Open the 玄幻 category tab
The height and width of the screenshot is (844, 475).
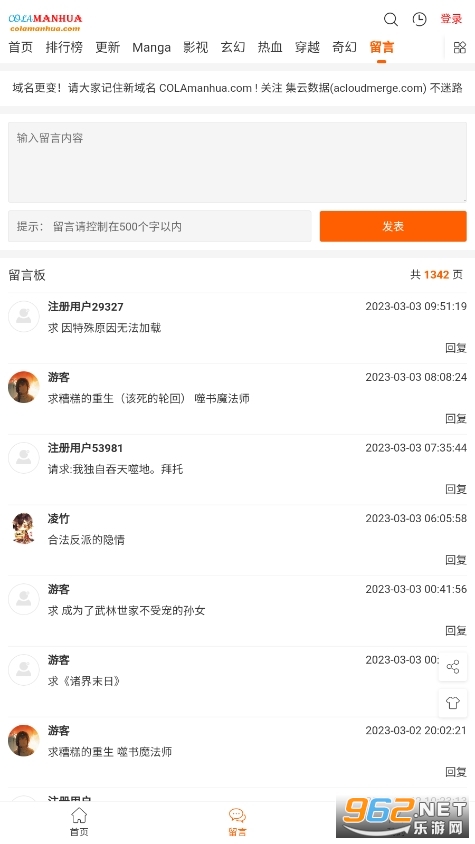coord(233,47)
